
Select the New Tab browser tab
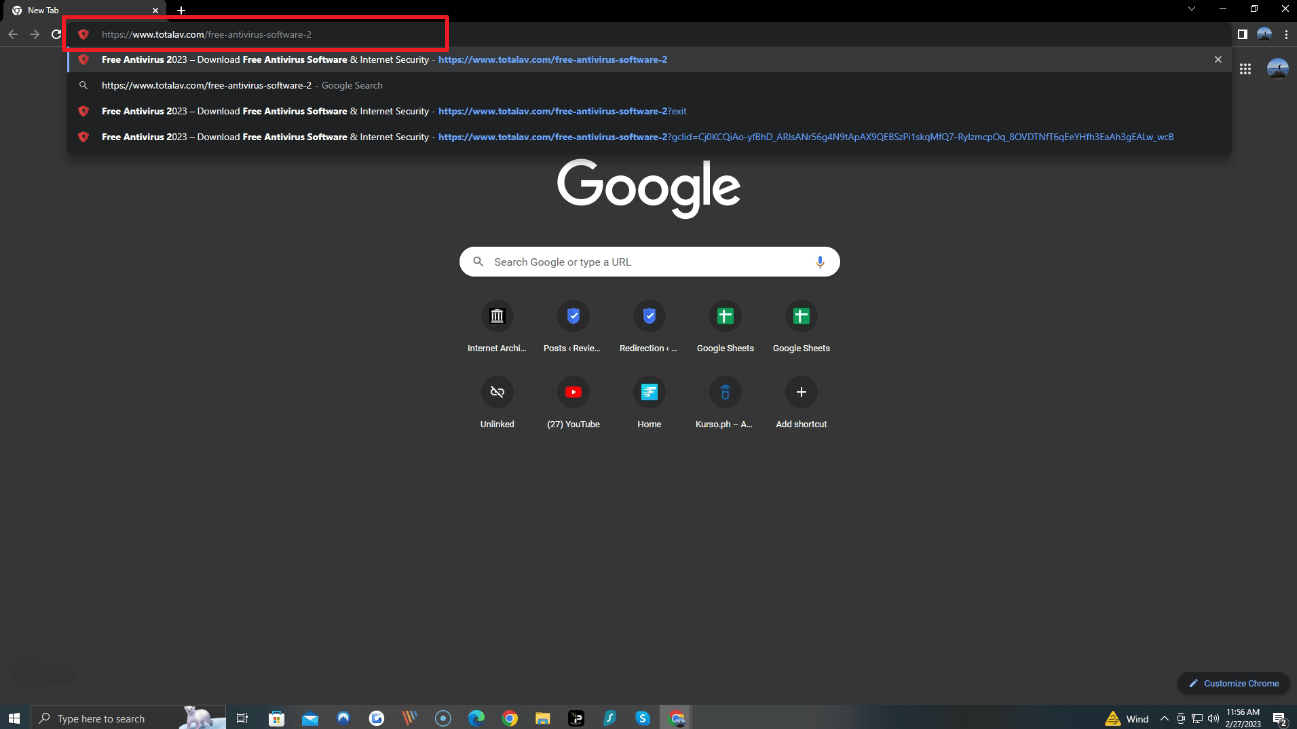(x=83, y=10)
